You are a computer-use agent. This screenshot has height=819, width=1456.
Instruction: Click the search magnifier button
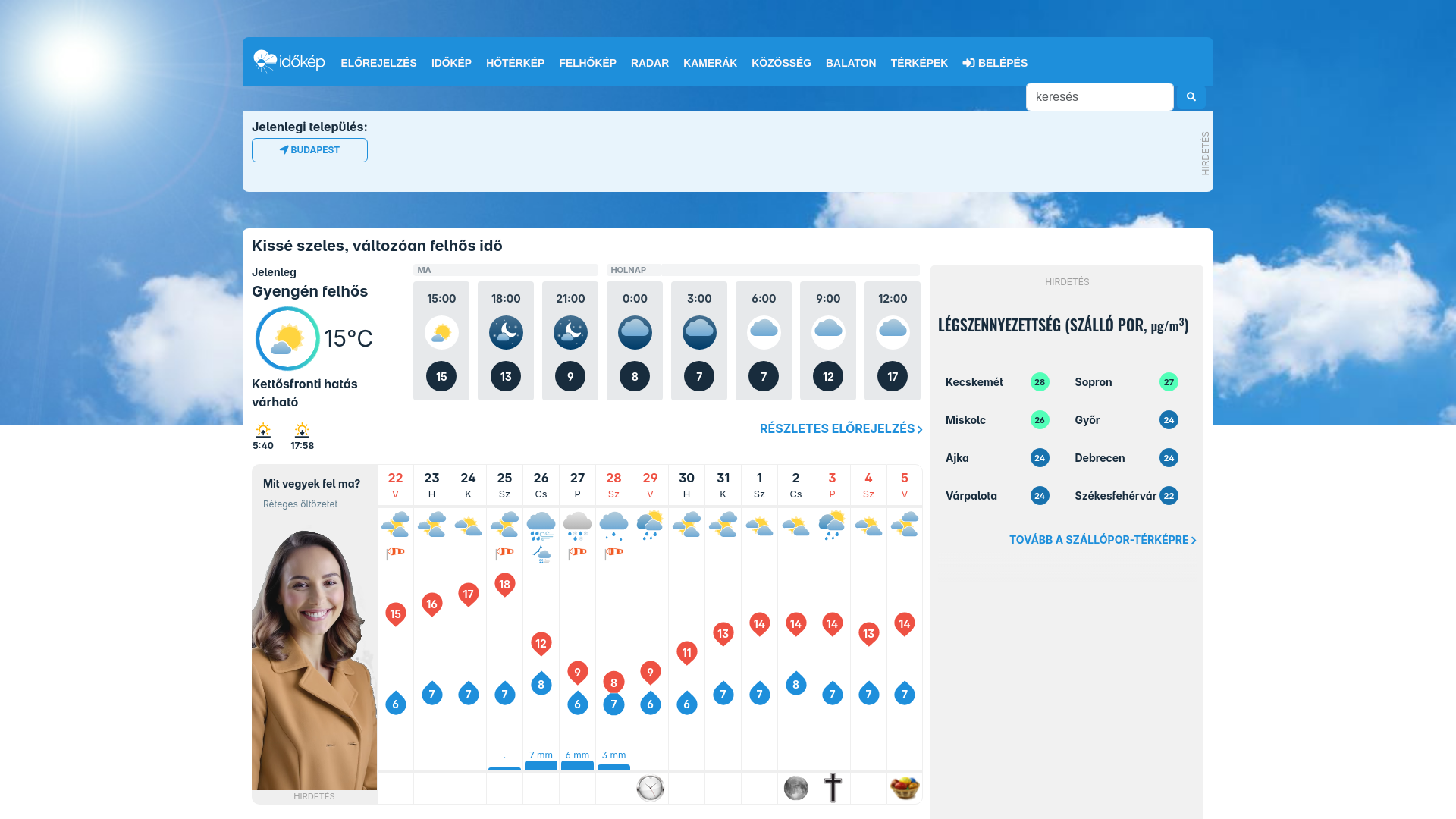[1191, 96]
